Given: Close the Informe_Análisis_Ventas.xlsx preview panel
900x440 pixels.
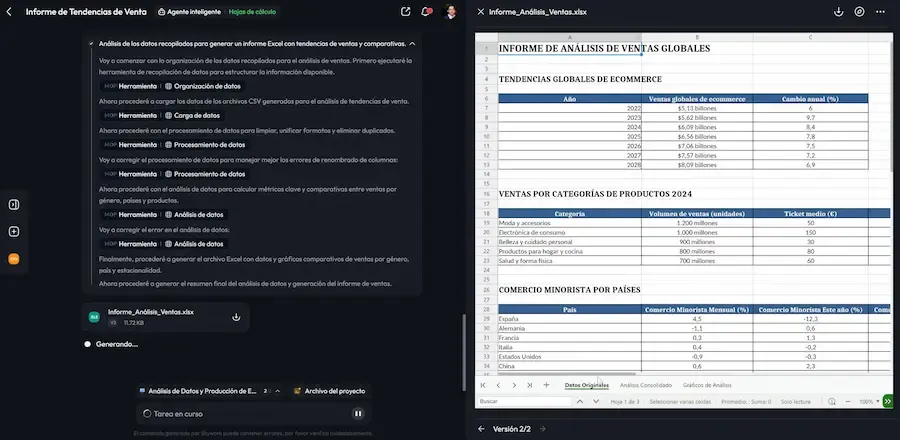Looking at the screenshot, I should [x=480, y=11].
